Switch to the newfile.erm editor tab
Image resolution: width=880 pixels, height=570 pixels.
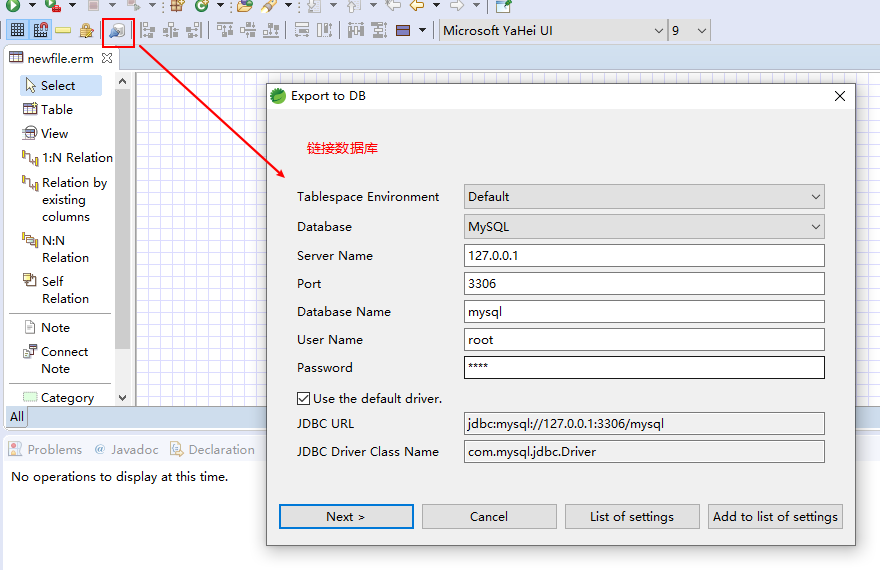(60, 58)
